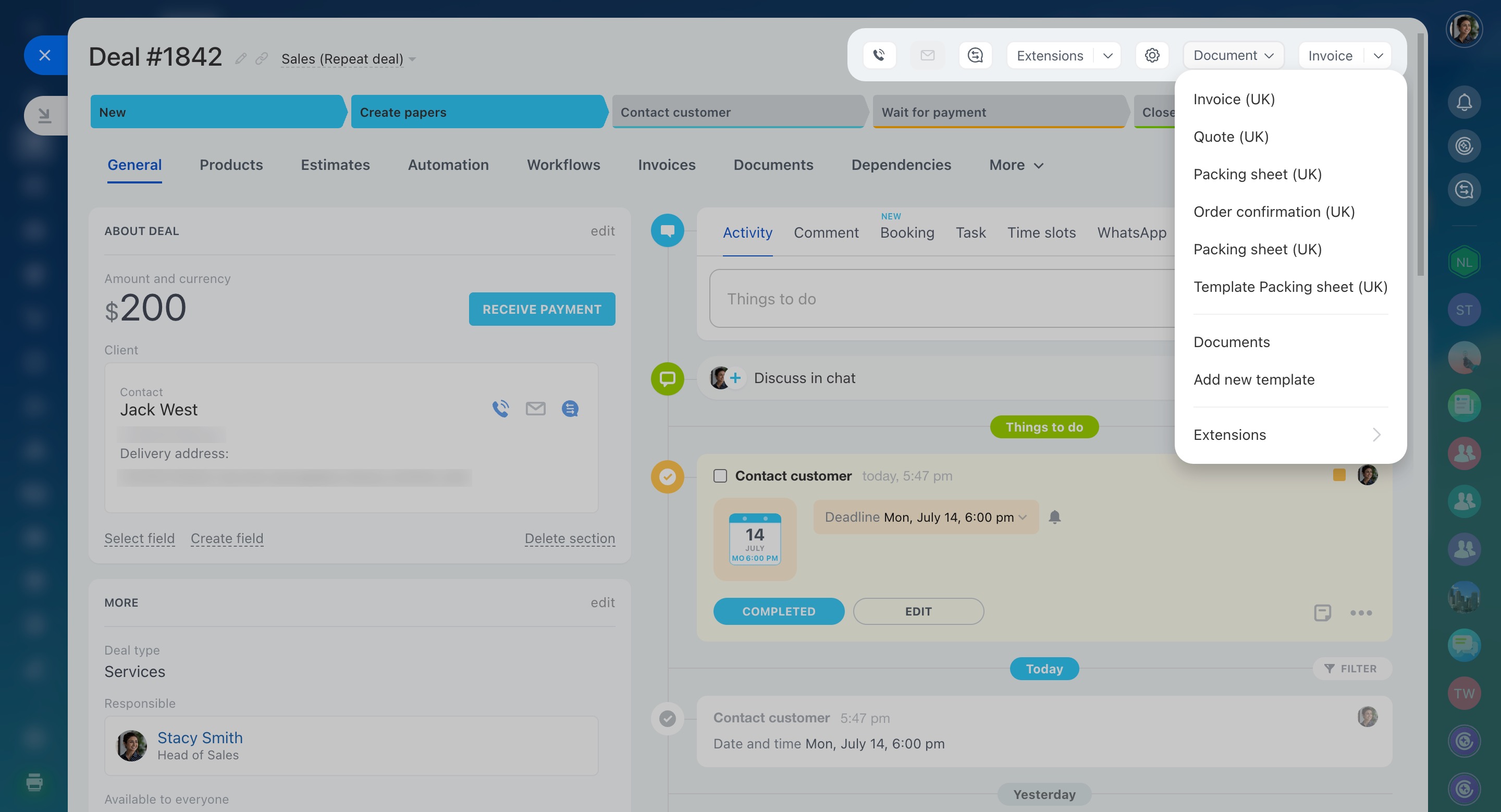Email Jack West with the envelope icon

click(535, 409)
